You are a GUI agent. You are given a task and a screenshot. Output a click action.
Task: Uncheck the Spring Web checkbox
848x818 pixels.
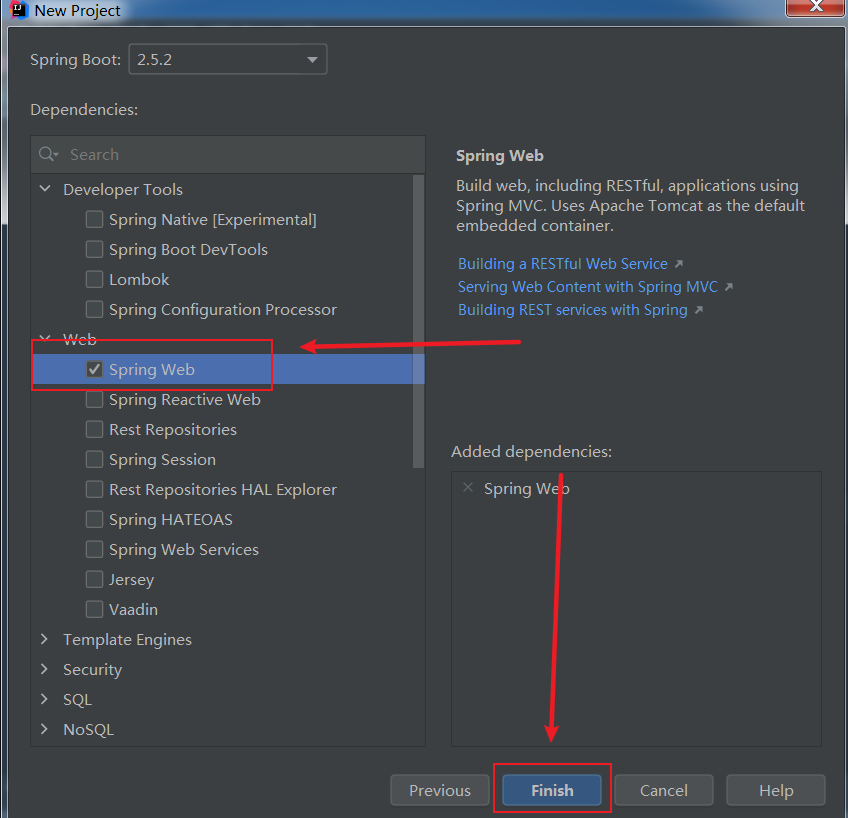(94, 369)
